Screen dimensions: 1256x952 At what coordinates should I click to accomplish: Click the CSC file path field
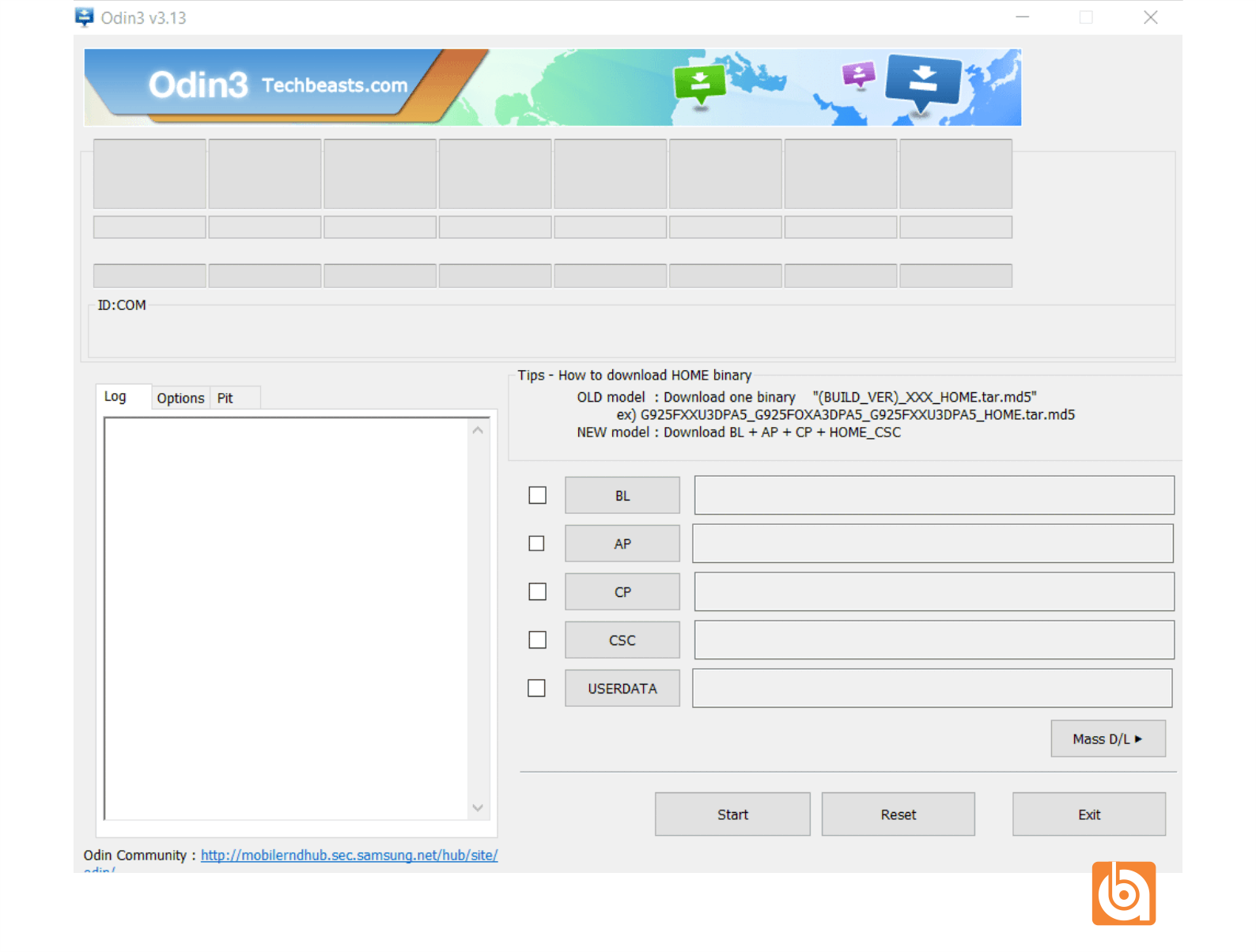tap(934, 640)
